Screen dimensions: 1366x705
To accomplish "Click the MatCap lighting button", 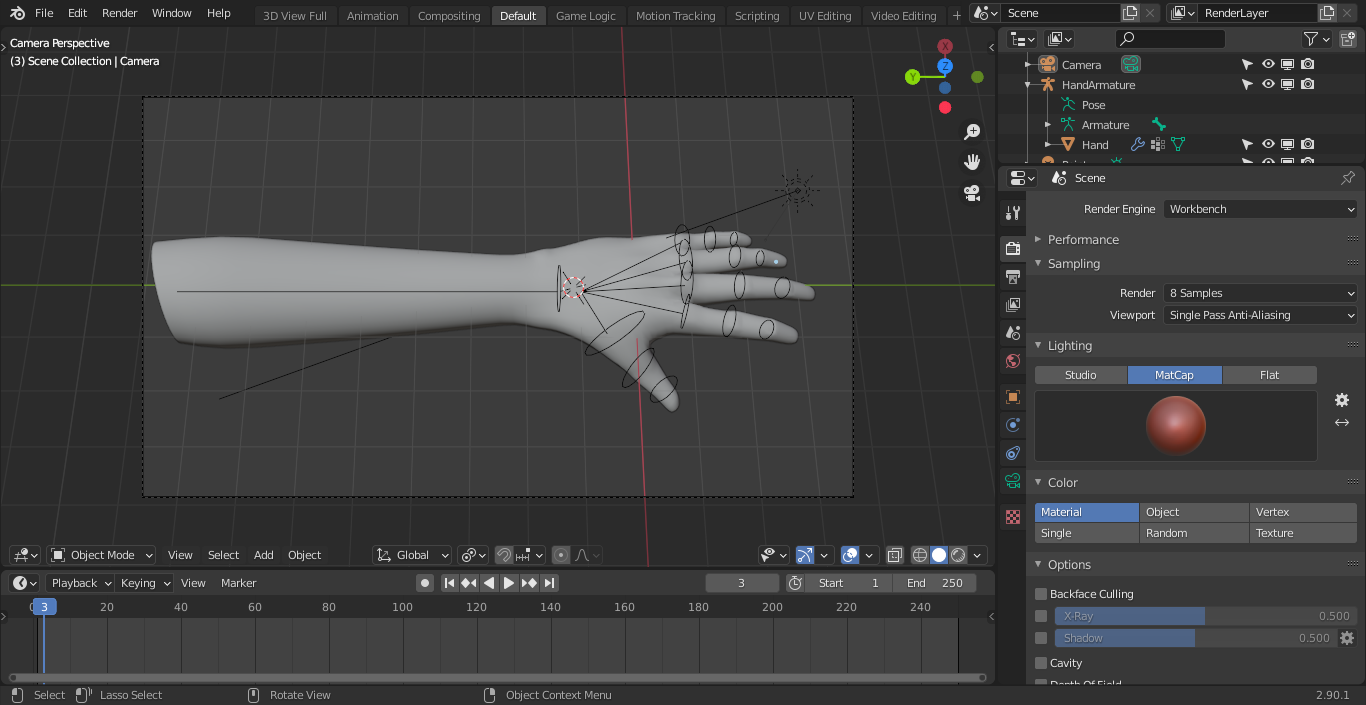I will pyautogui.click(x=1174, y=374).
